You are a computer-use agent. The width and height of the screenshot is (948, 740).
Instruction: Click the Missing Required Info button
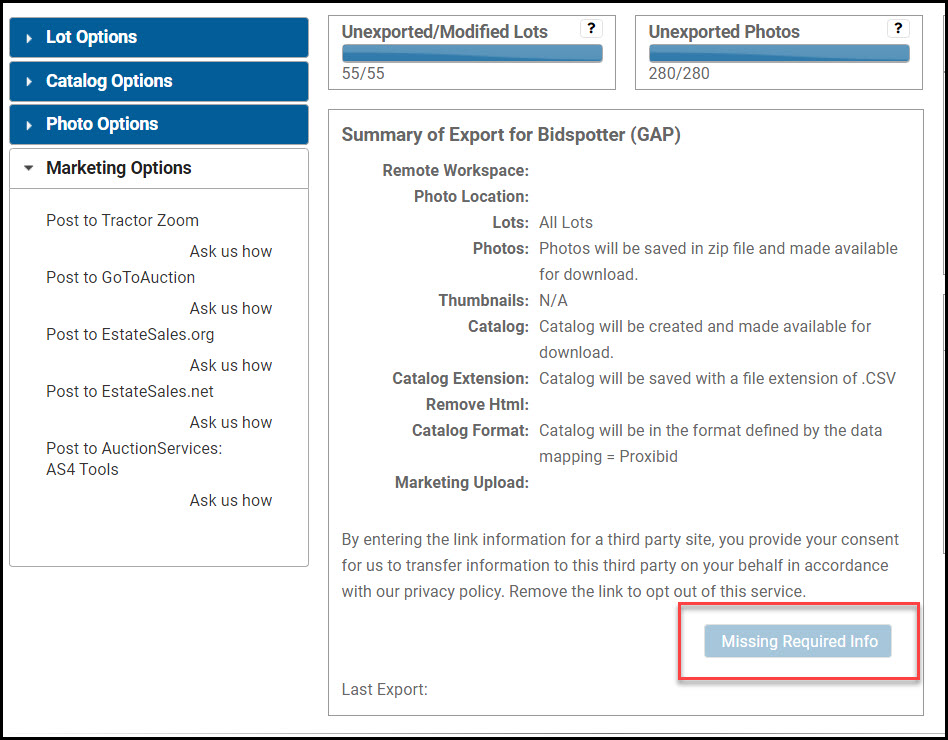tap(798, 641)
